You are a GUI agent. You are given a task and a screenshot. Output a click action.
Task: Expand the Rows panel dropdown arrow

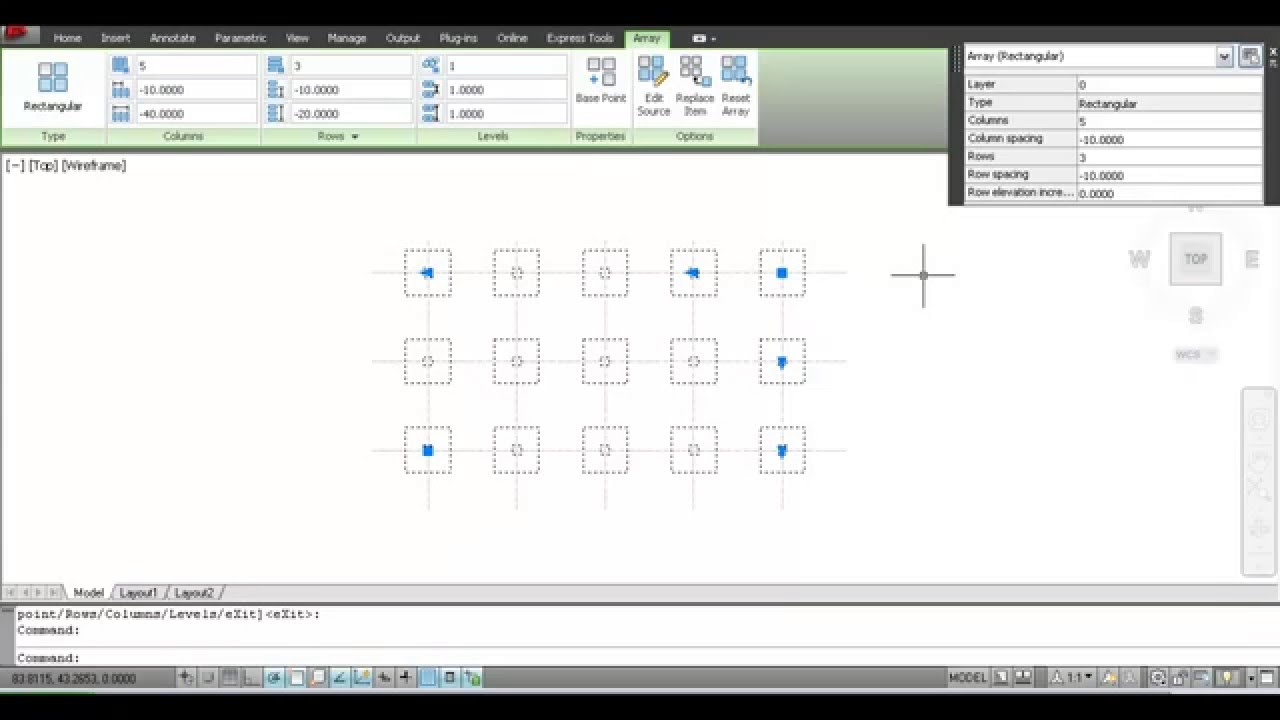355,137
